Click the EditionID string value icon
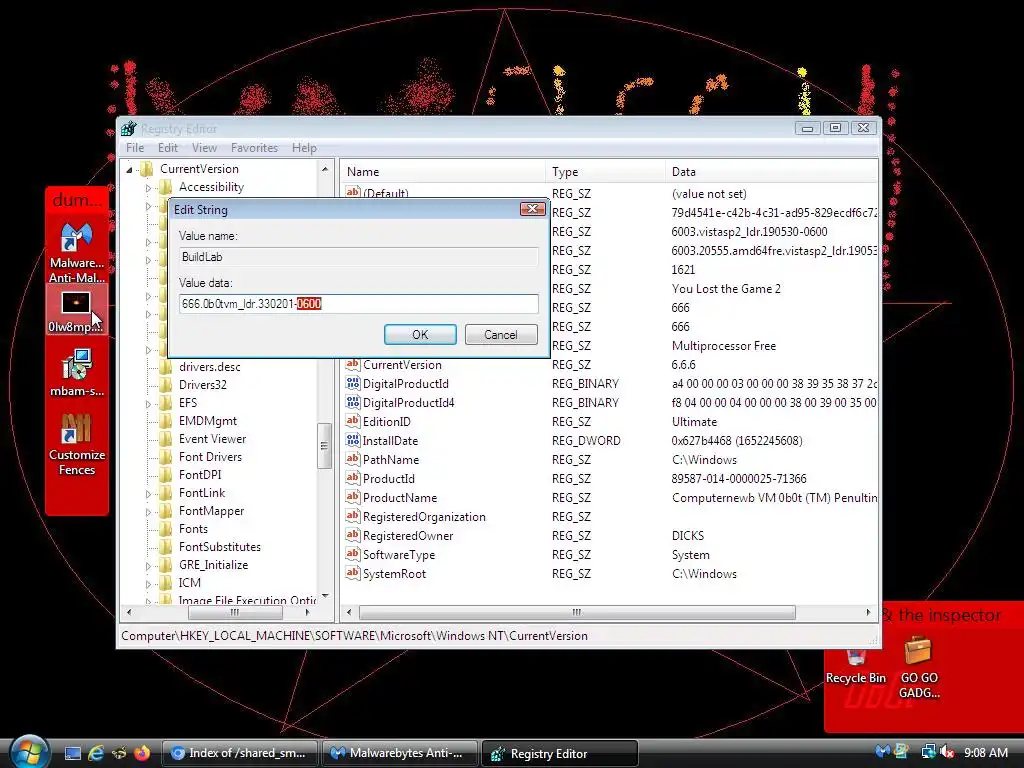The image size is (1024, 768). pos(353,421)
